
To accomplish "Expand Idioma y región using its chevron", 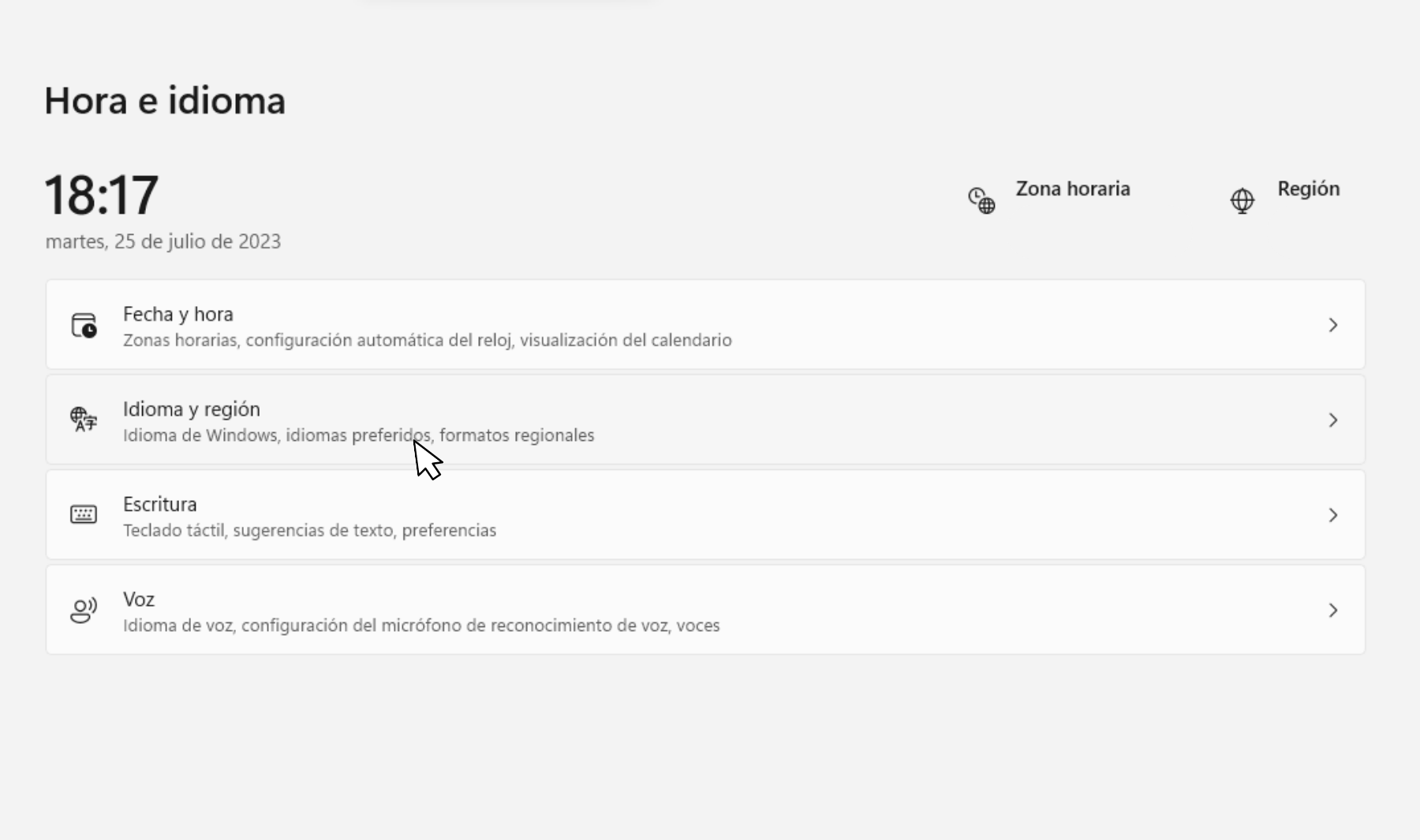I will point(1332,420).
